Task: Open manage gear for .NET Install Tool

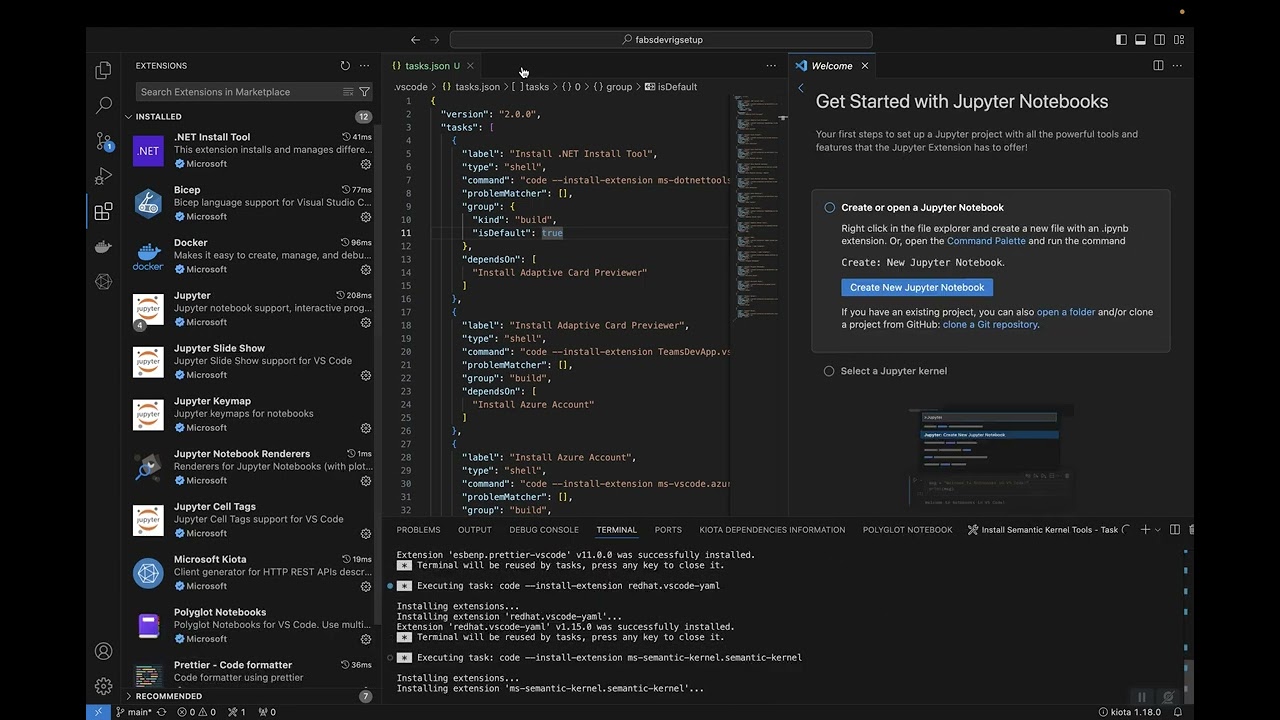Action: (x=366, y=164)
